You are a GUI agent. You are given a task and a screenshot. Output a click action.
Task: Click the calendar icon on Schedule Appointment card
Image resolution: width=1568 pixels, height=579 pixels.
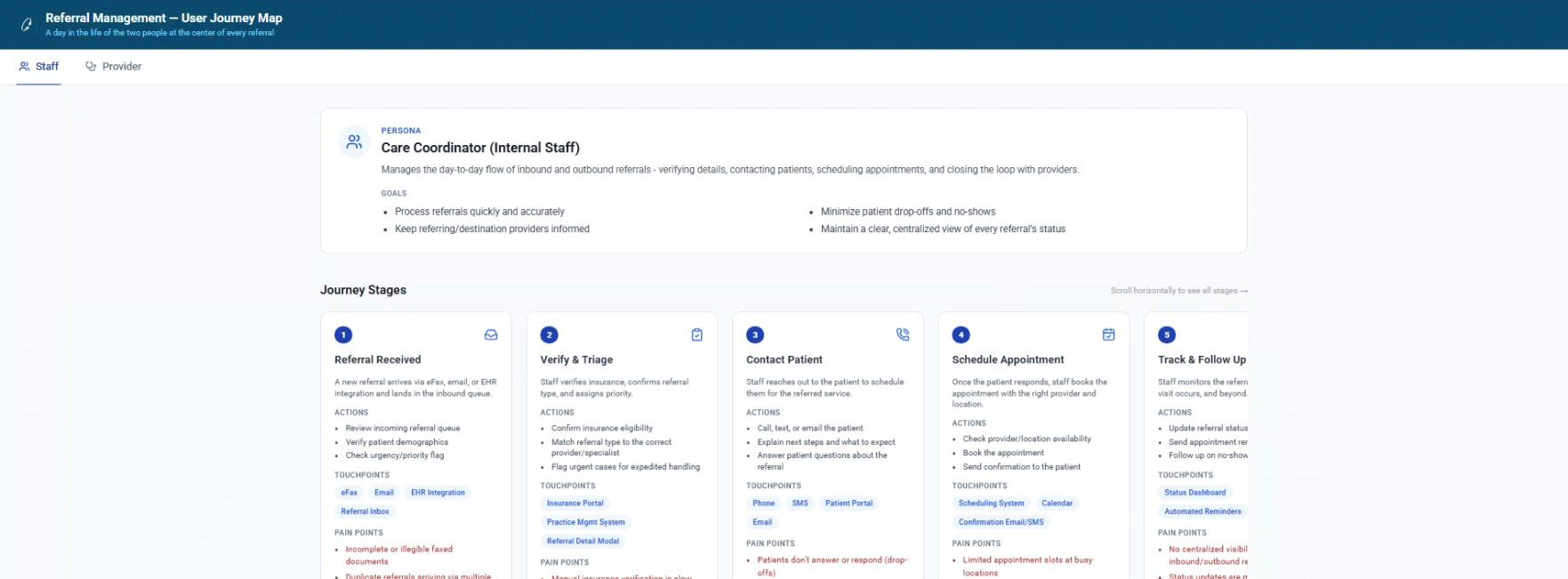1108,334
